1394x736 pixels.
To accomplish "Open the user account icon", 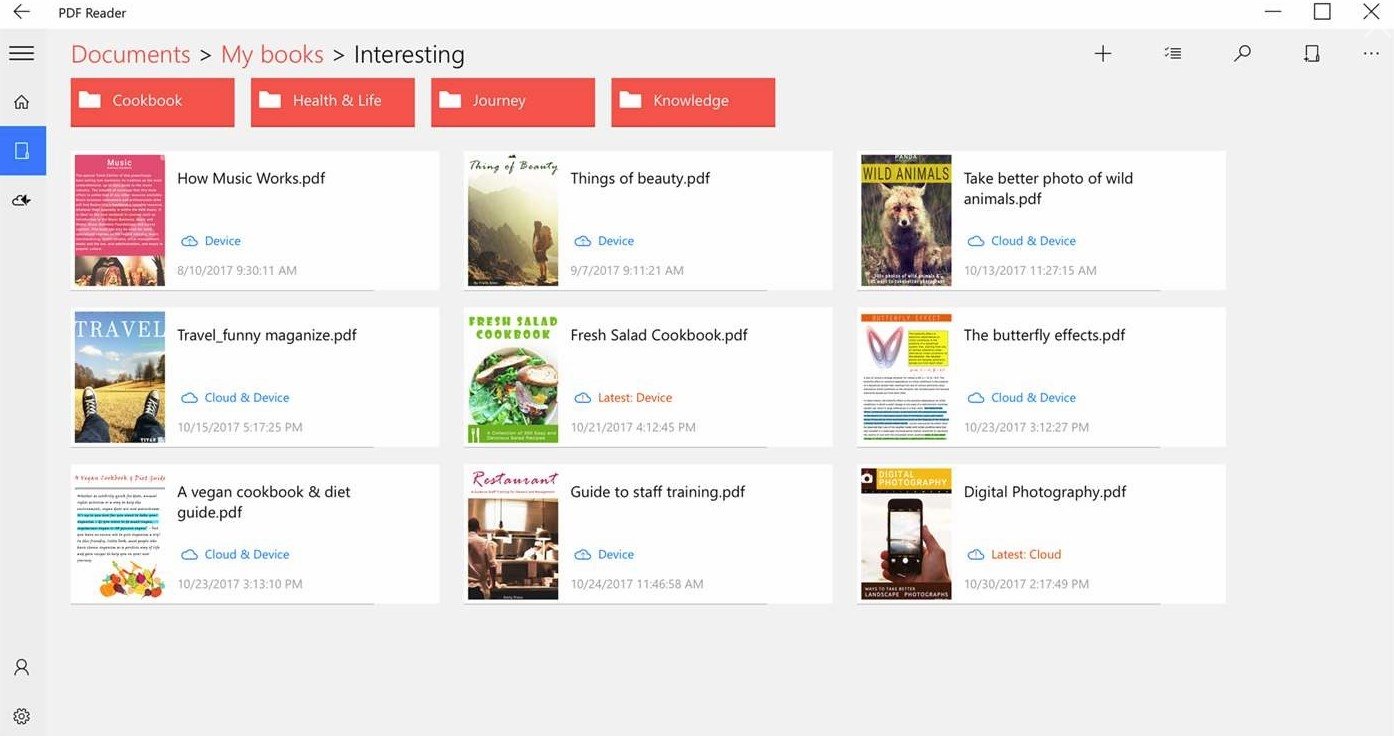I will coord(21,667).
